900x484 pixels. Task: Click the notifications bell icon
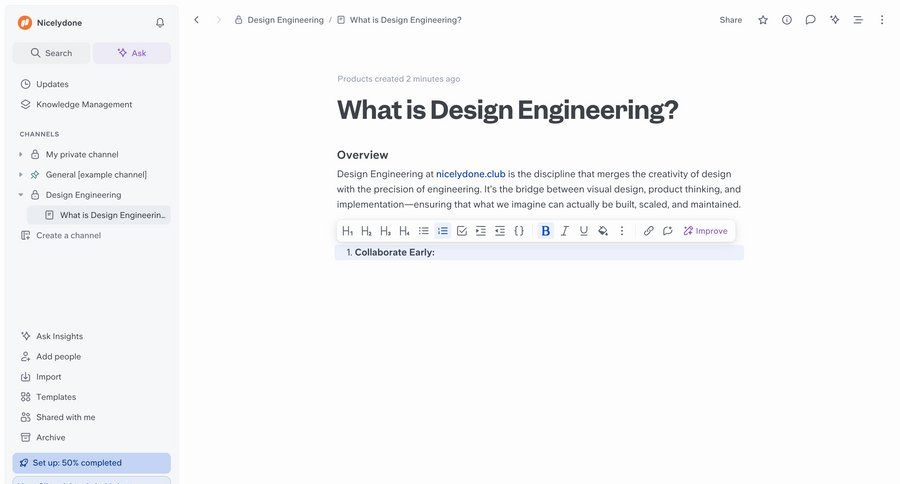pos(160,23)
